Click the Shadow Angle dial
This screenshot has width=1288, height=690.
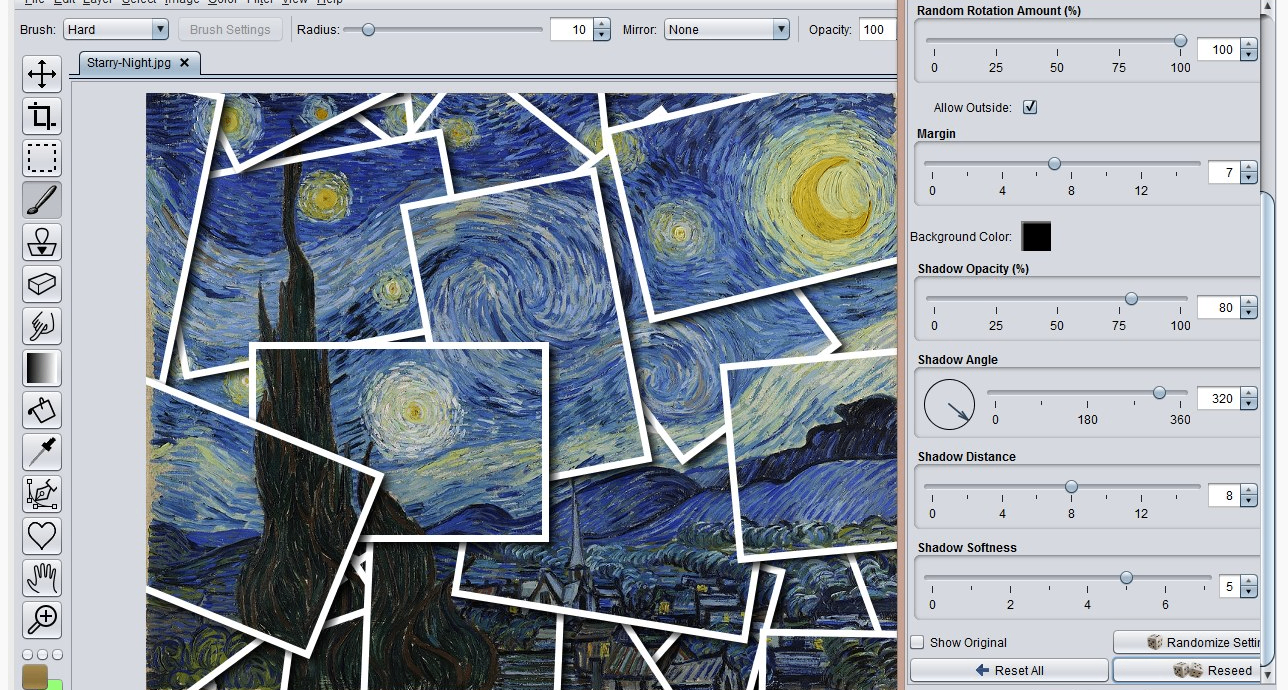pos(949,404)
